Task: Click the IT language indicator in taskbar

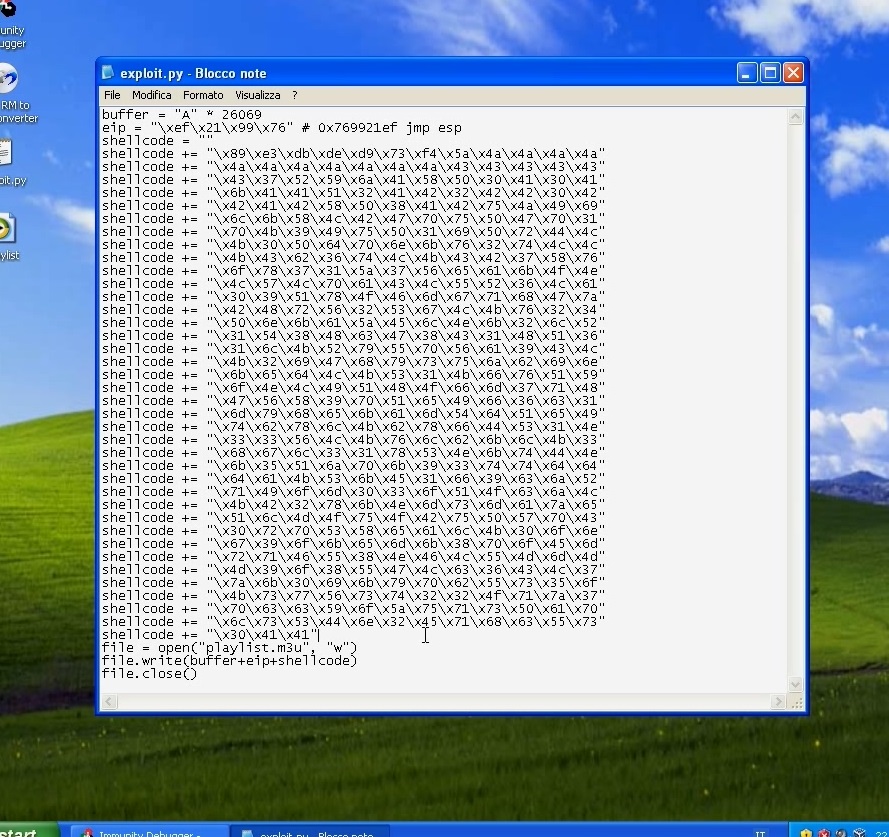Action: [760, 834]
